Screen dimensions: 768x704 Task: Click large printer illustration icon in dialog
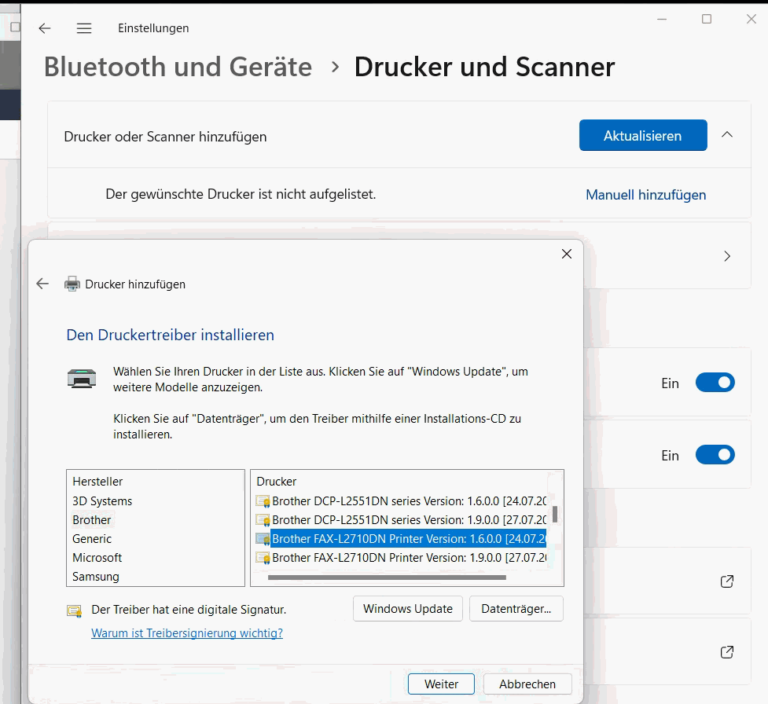click(x=81, y=378)
